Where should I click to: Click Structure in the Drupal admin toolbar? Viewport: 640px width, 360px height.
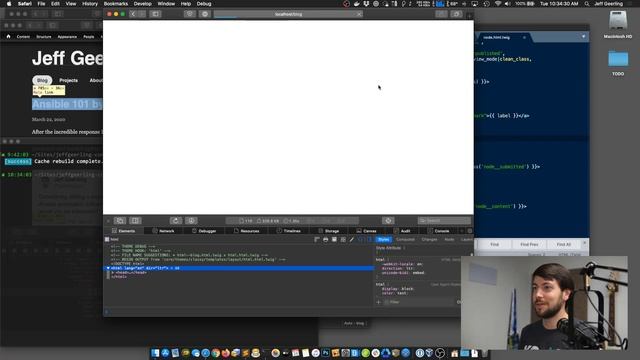[x=44, y=37]
